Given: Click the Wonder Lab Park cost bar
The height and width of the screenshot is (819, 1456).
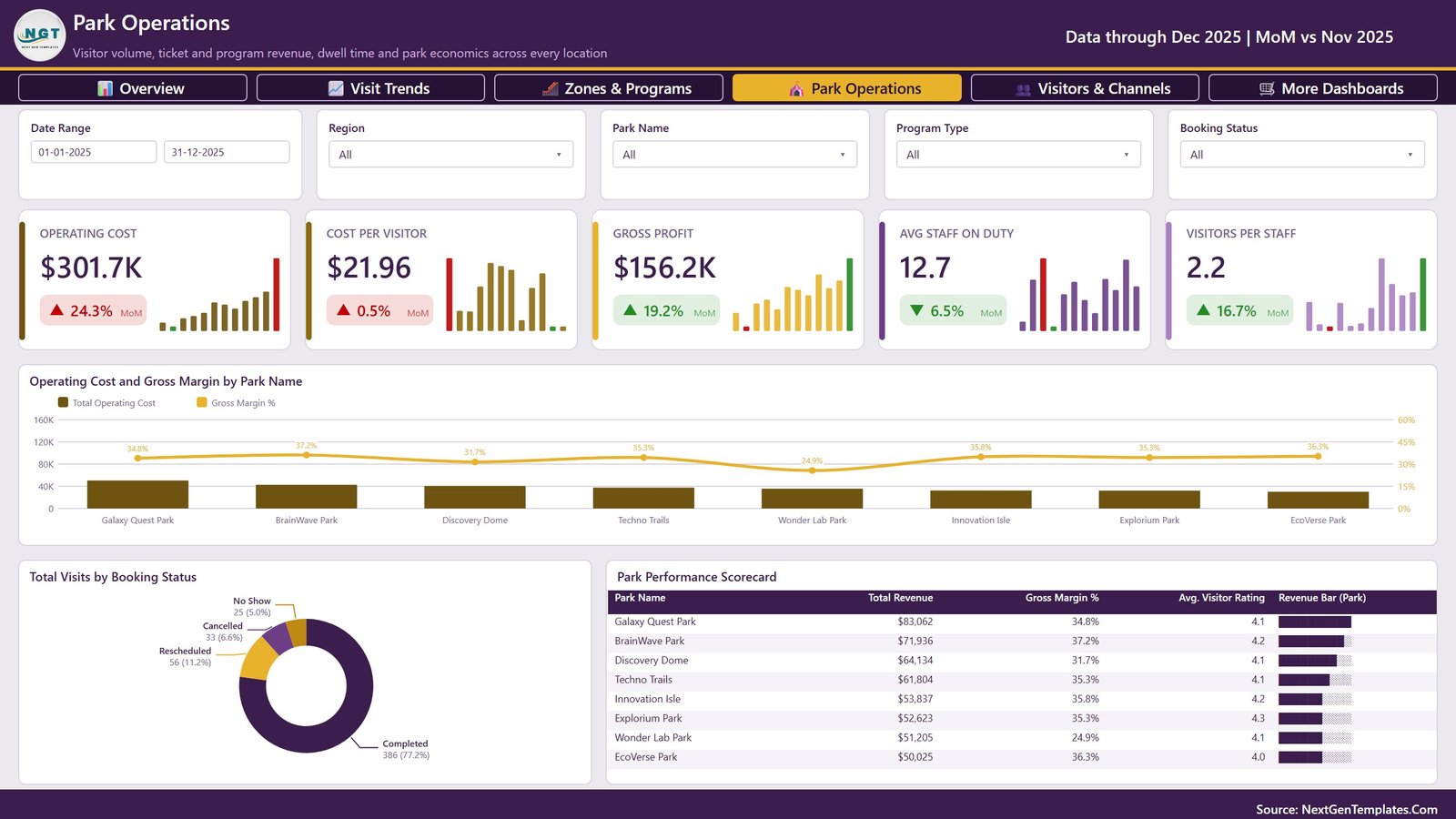Looking at the screenshot, I should pos(812,499).
